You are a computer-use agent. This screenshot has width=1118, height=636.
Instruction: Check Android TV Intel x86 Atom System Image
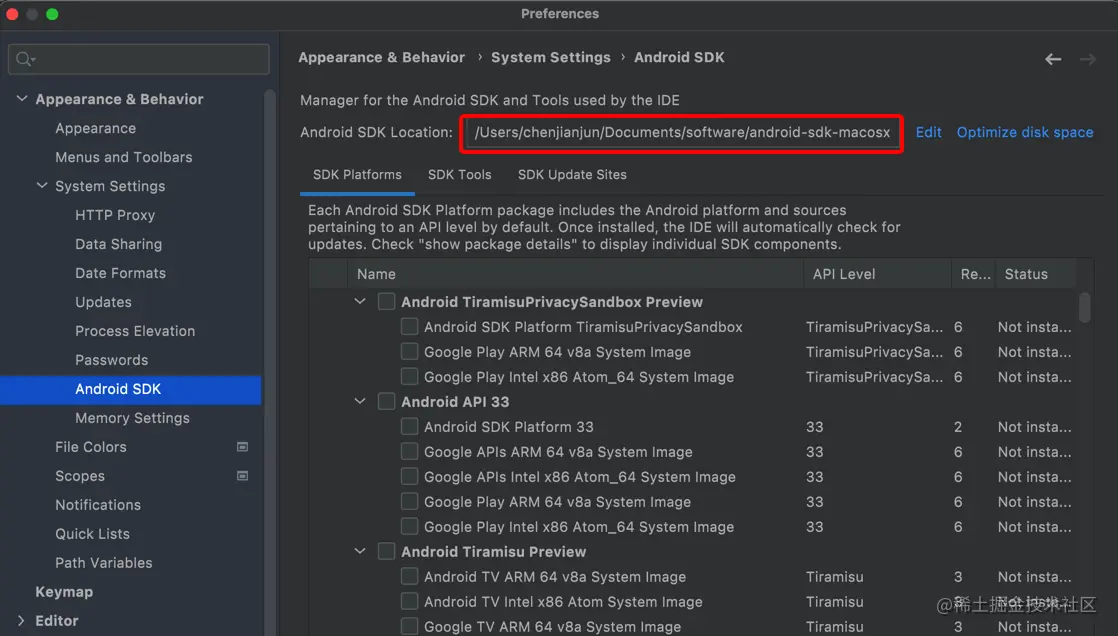pyautogui.click(x=409, y=601)
